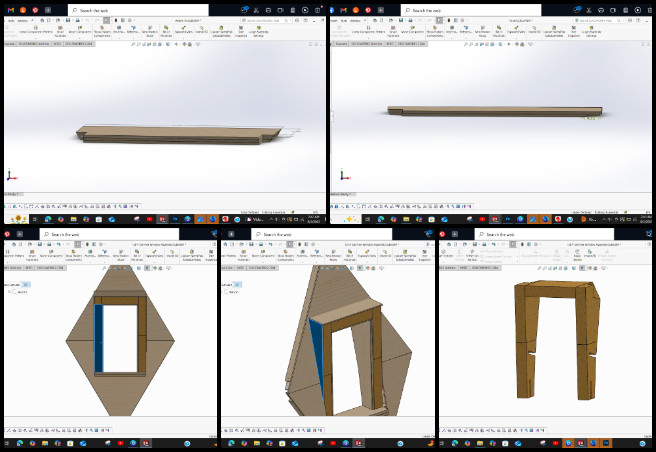The image size is (656, 452).
Task: Click Show Hidden Components in the tilted diamond window
Action: [286, 254]
